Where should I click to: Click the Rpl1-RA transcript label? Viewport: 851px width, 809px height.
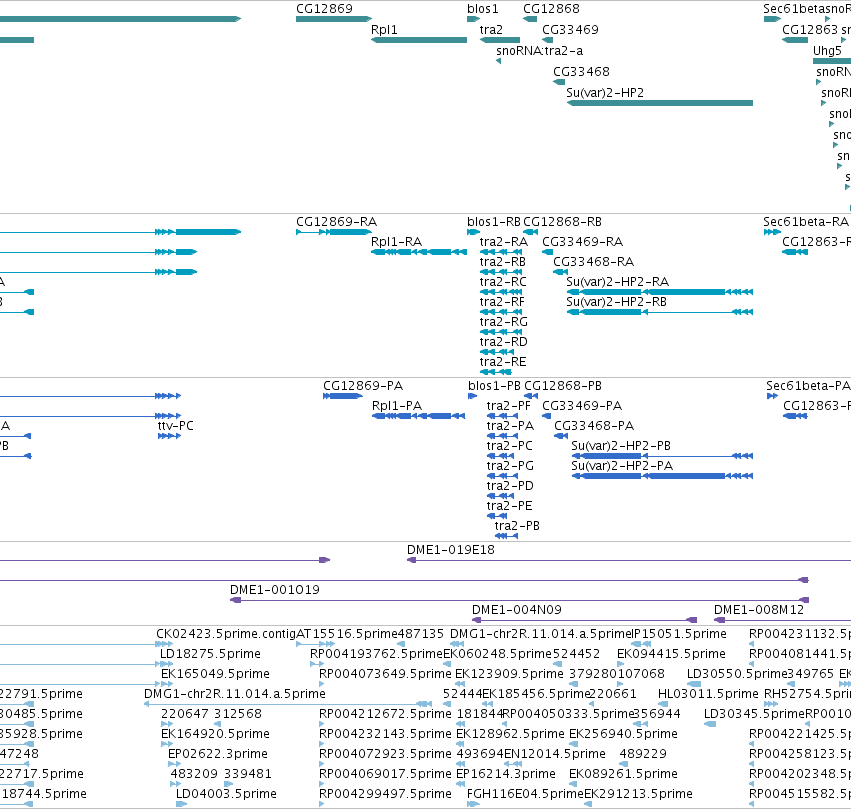pyautogui.click(x=396, y=242)
